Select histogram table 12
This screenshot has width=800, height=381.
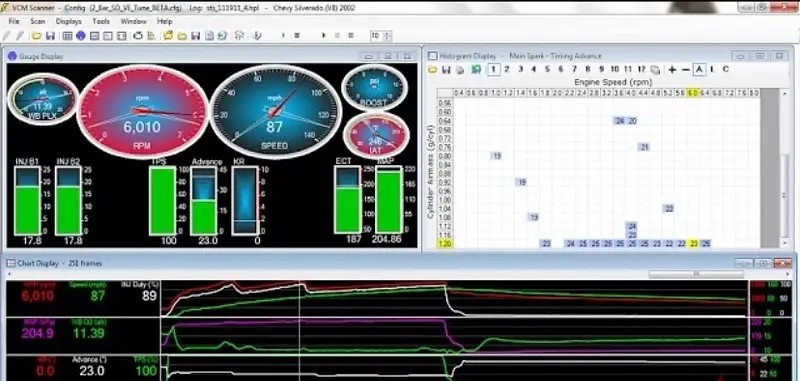641,69
